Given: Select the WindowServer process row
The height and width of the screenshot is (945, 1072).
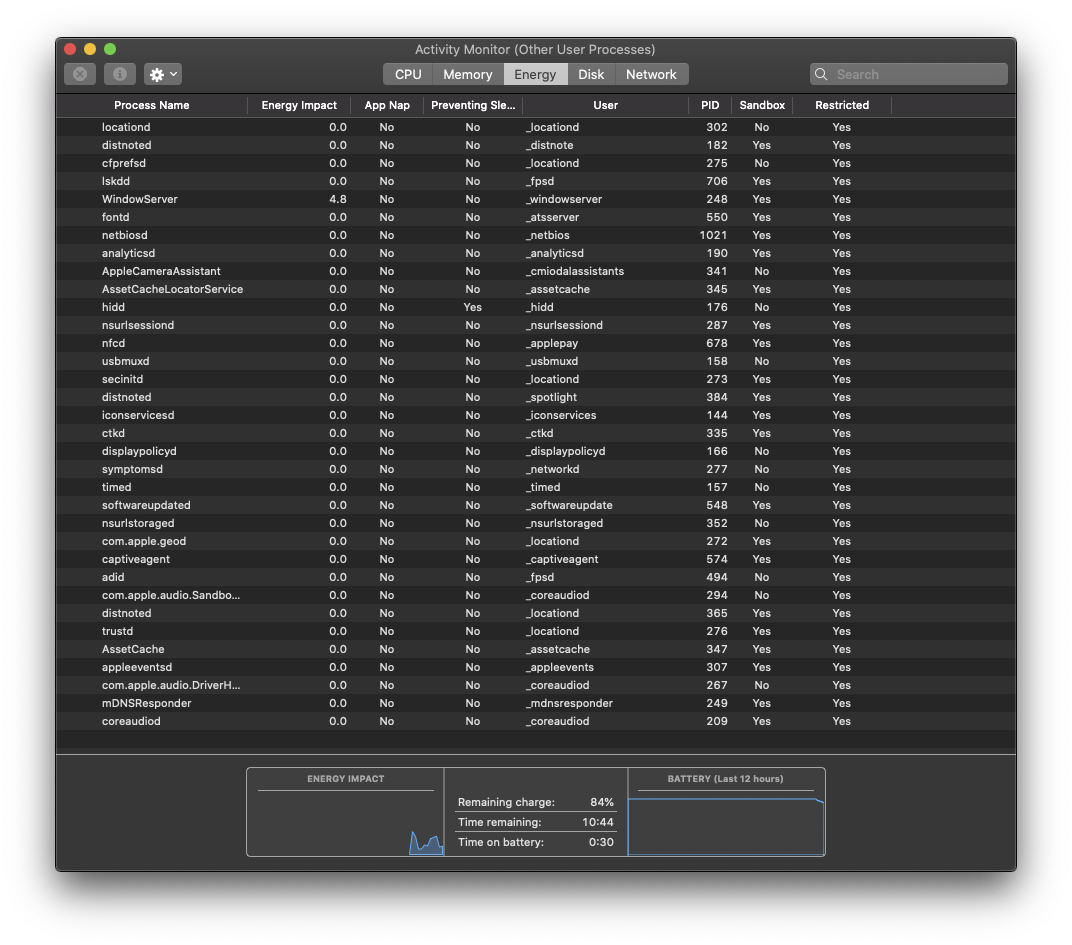Looking at the screenshot, I should pos(536,199).
